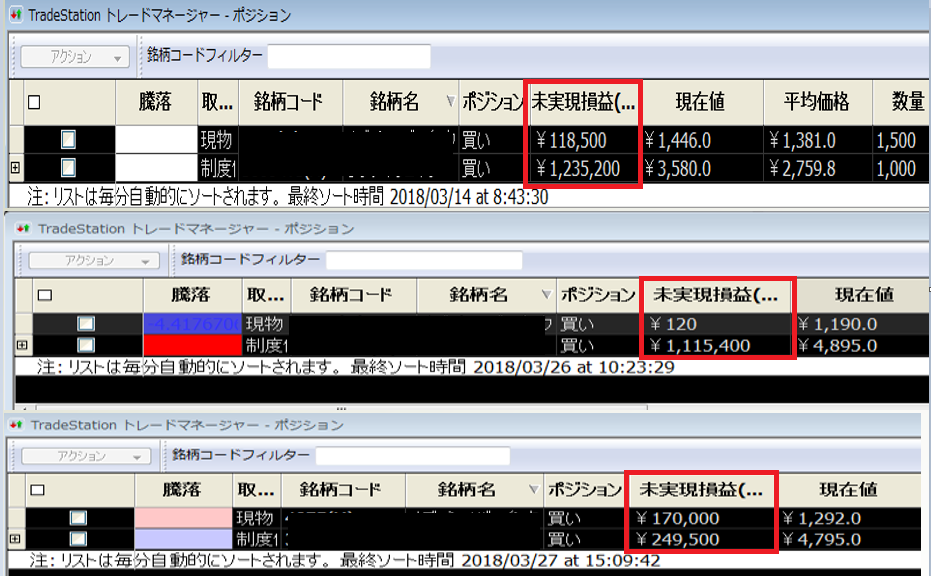Toggle the checkbox on the ¥1,115,400 row

pos(87,345)
